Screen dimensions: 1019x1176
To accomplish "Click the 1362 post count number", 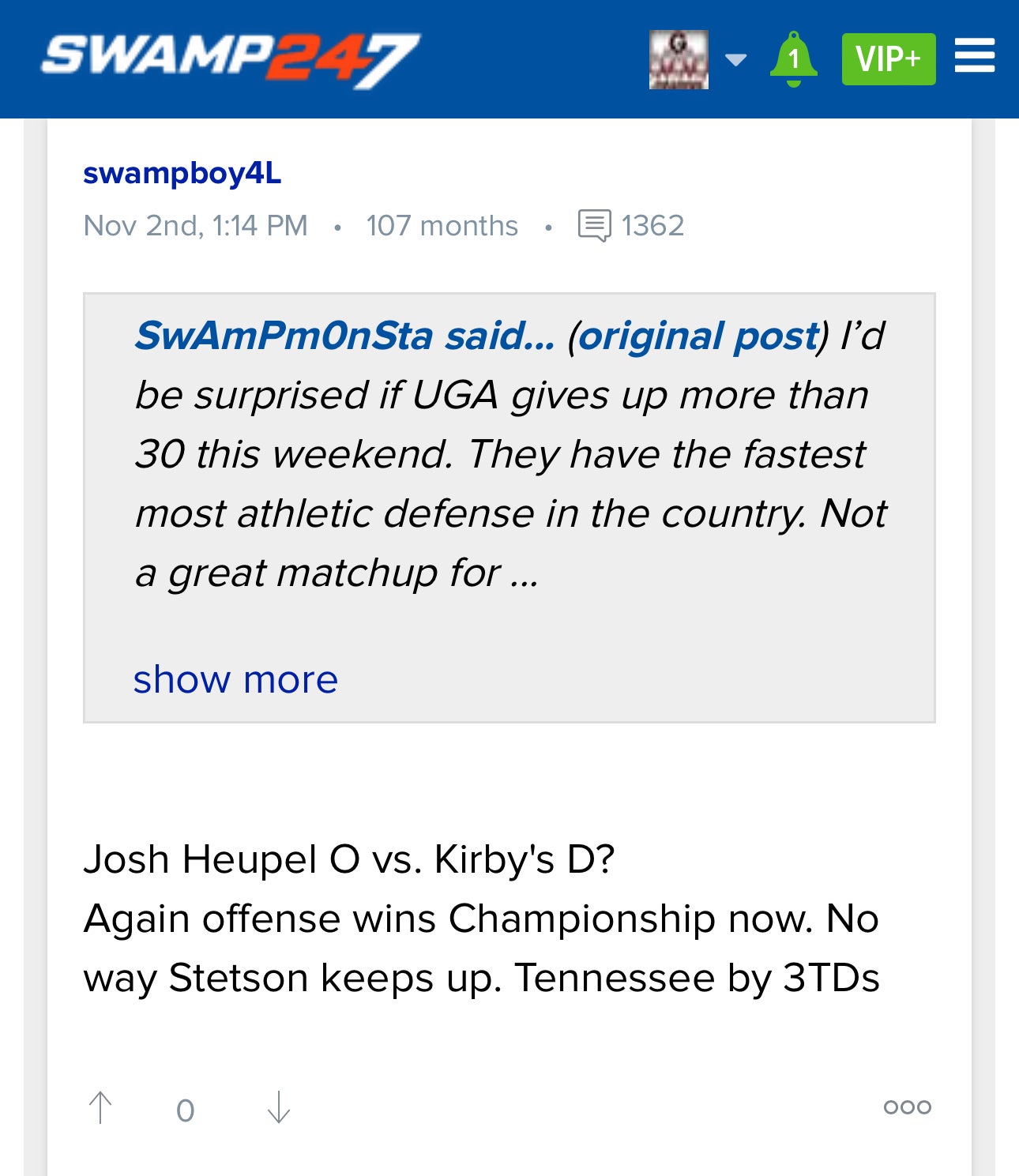I will pos(652,226).
